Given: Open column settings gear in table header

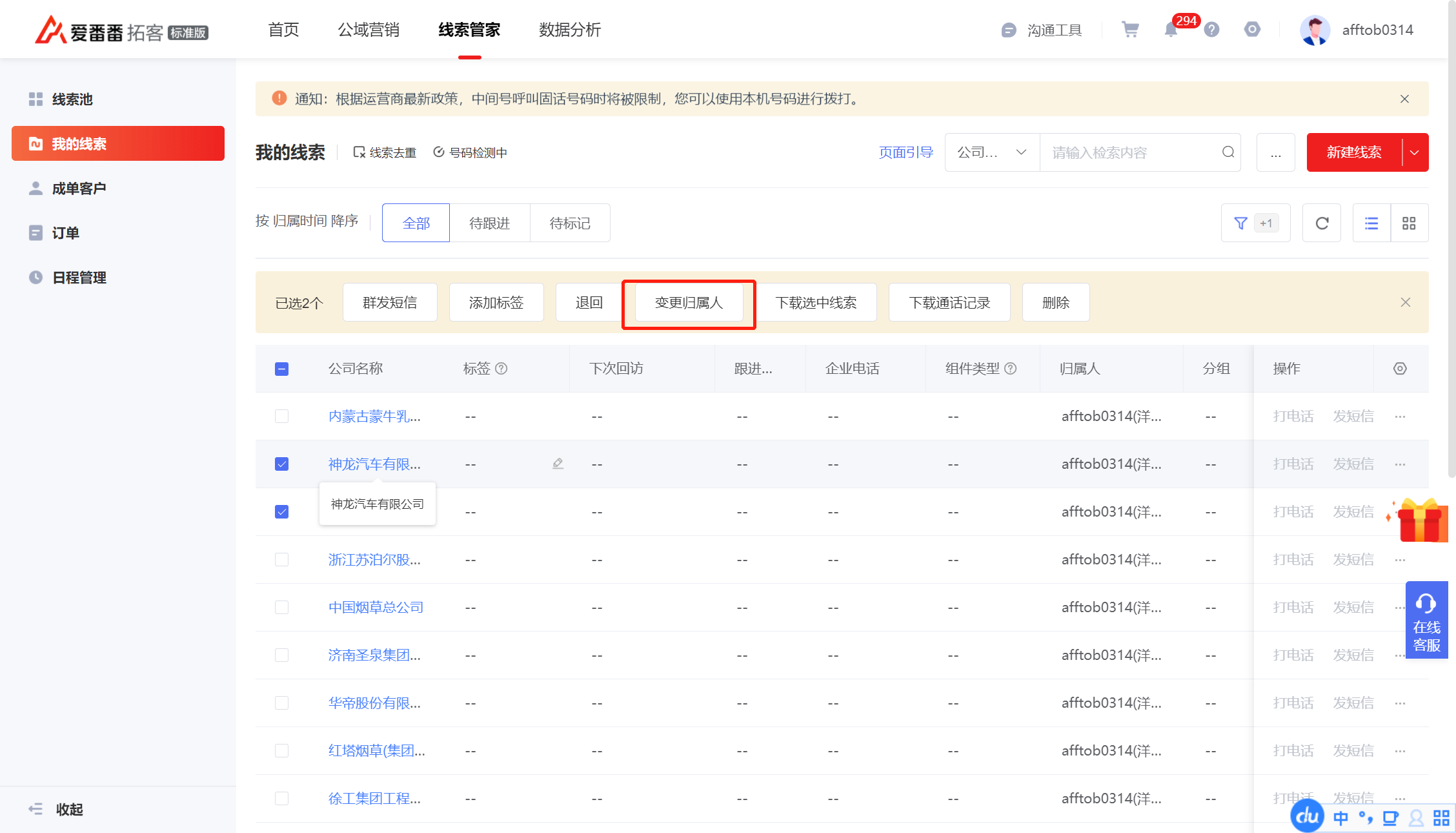Looking at the screenshot, I should 1400,369.
